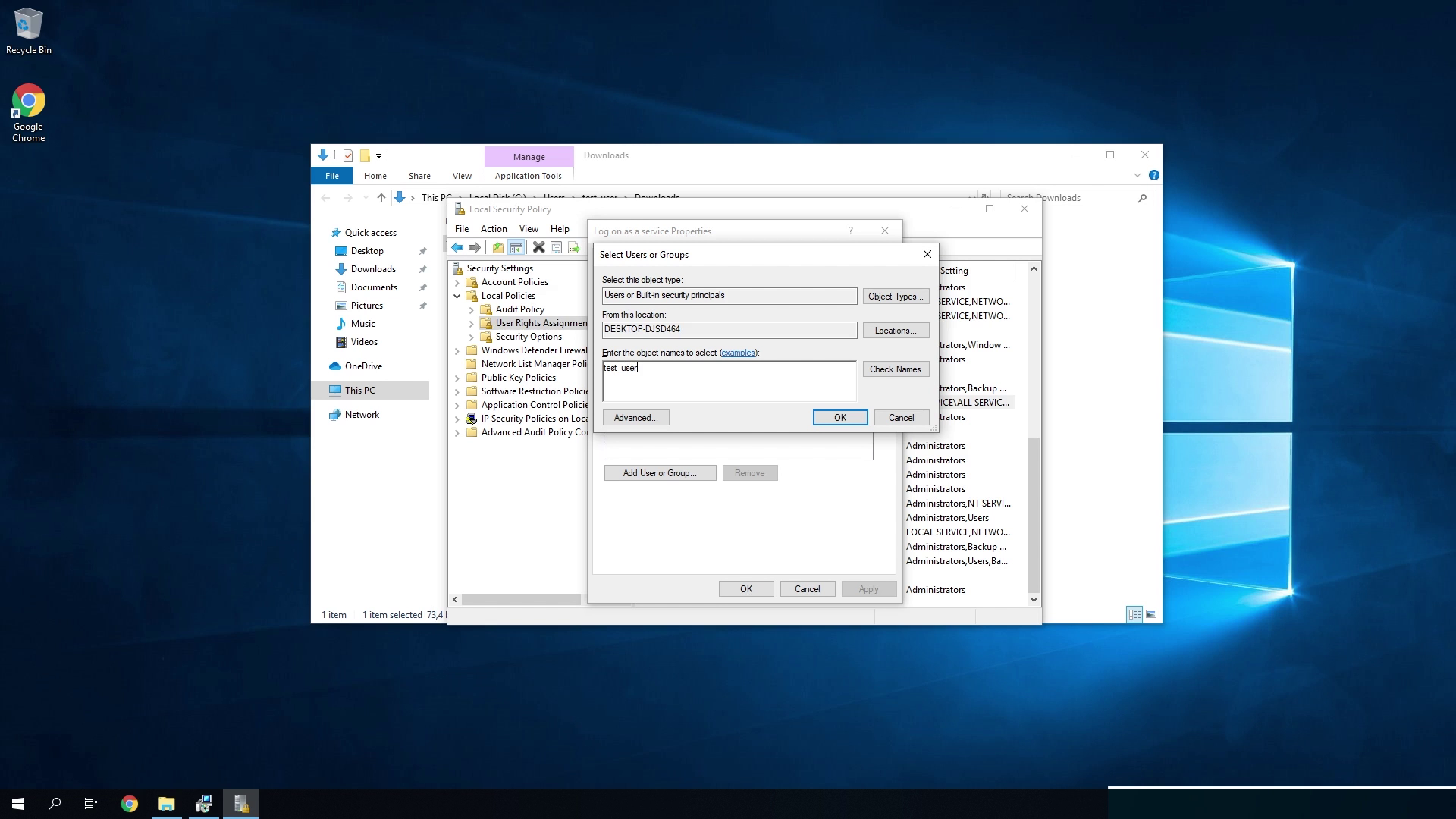1456x819 pixels.
Task: Click the help question mark in Properties dialog
Action: [850, 231]
